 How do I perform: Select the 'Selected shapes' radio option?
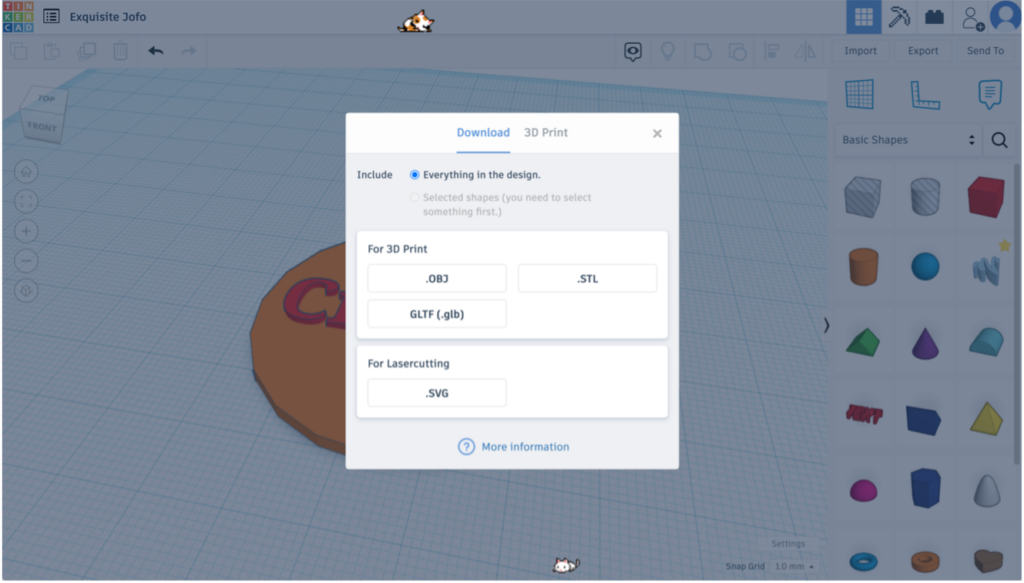point(415,197)
